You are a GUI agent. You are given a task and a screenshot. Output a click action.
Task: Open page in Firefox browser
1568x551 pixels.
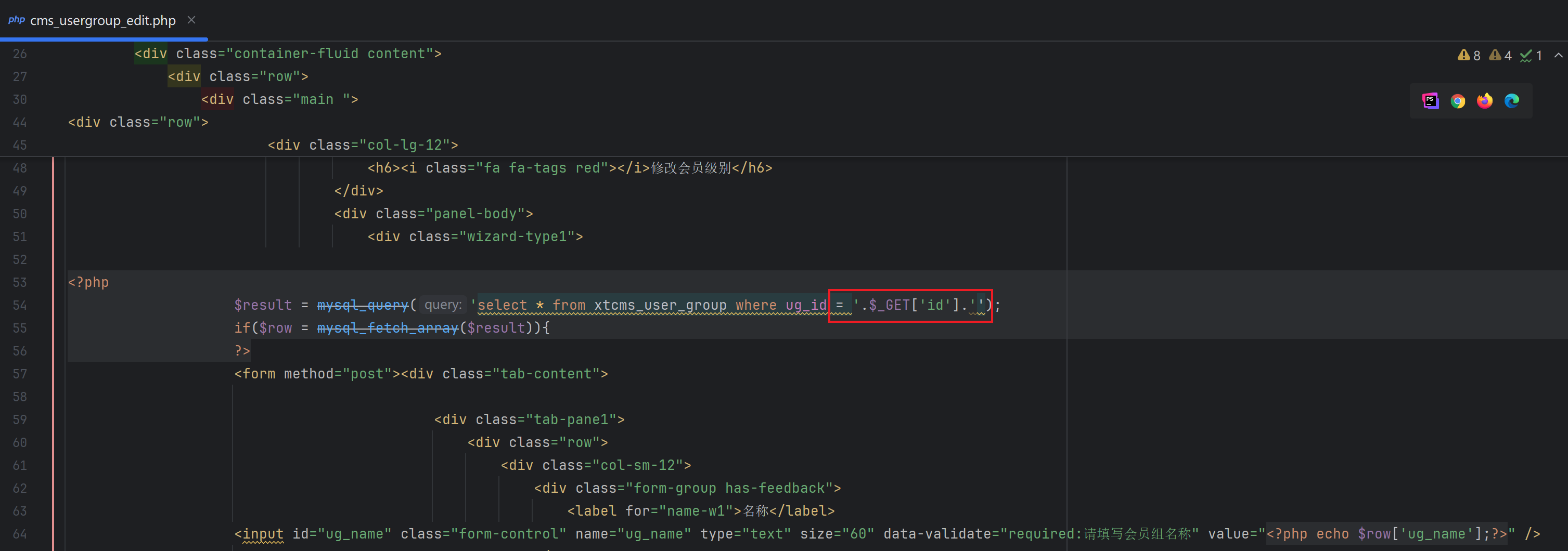coord(1485,101)
